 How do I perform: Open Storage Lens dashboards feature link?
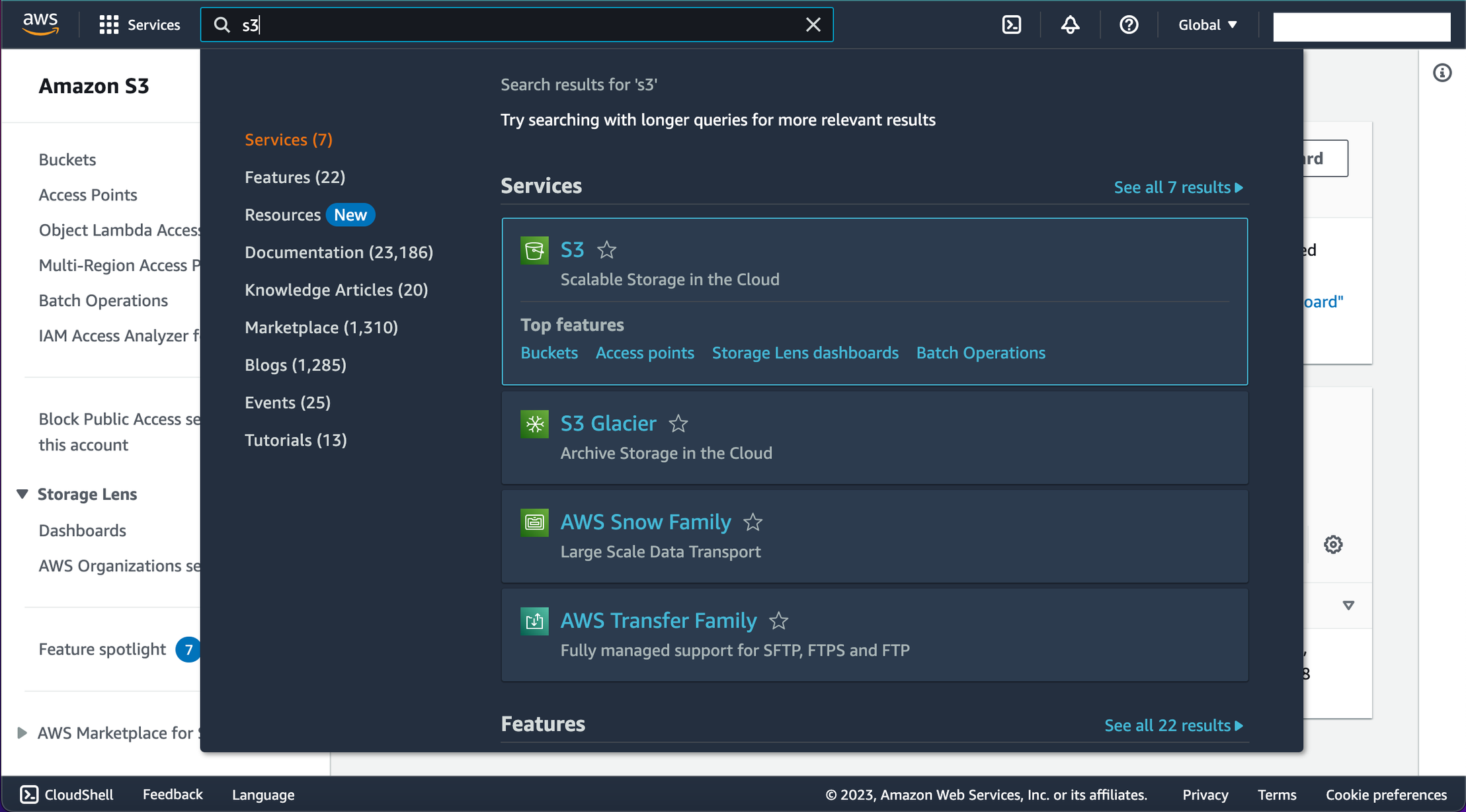tap(805, 353)
